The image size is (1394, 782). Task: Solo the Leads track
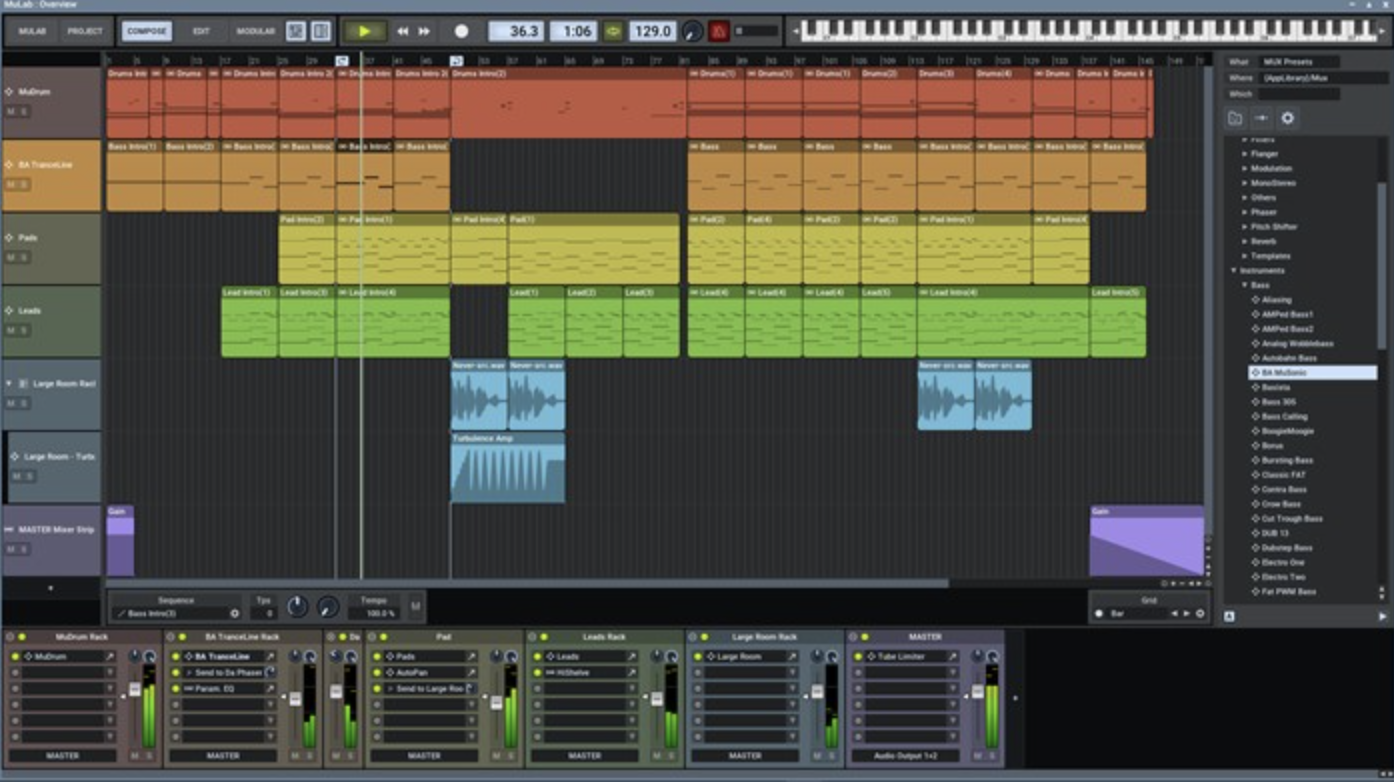point(25,331)
